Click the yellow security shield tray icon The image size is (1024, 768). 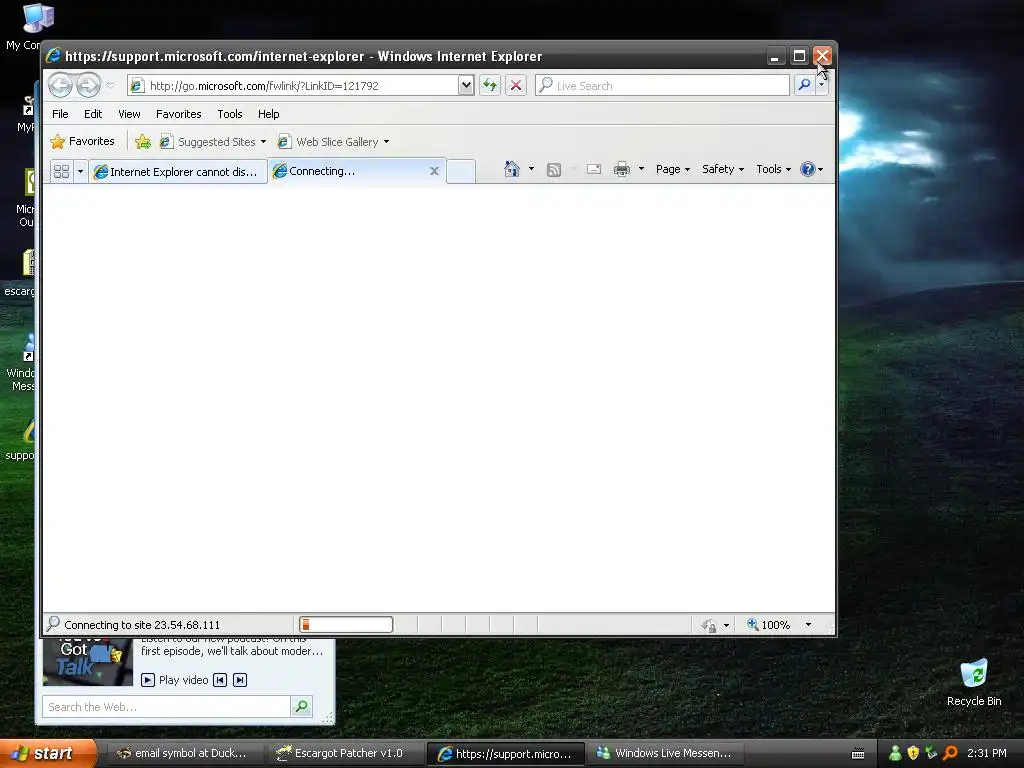coord(913,754)
